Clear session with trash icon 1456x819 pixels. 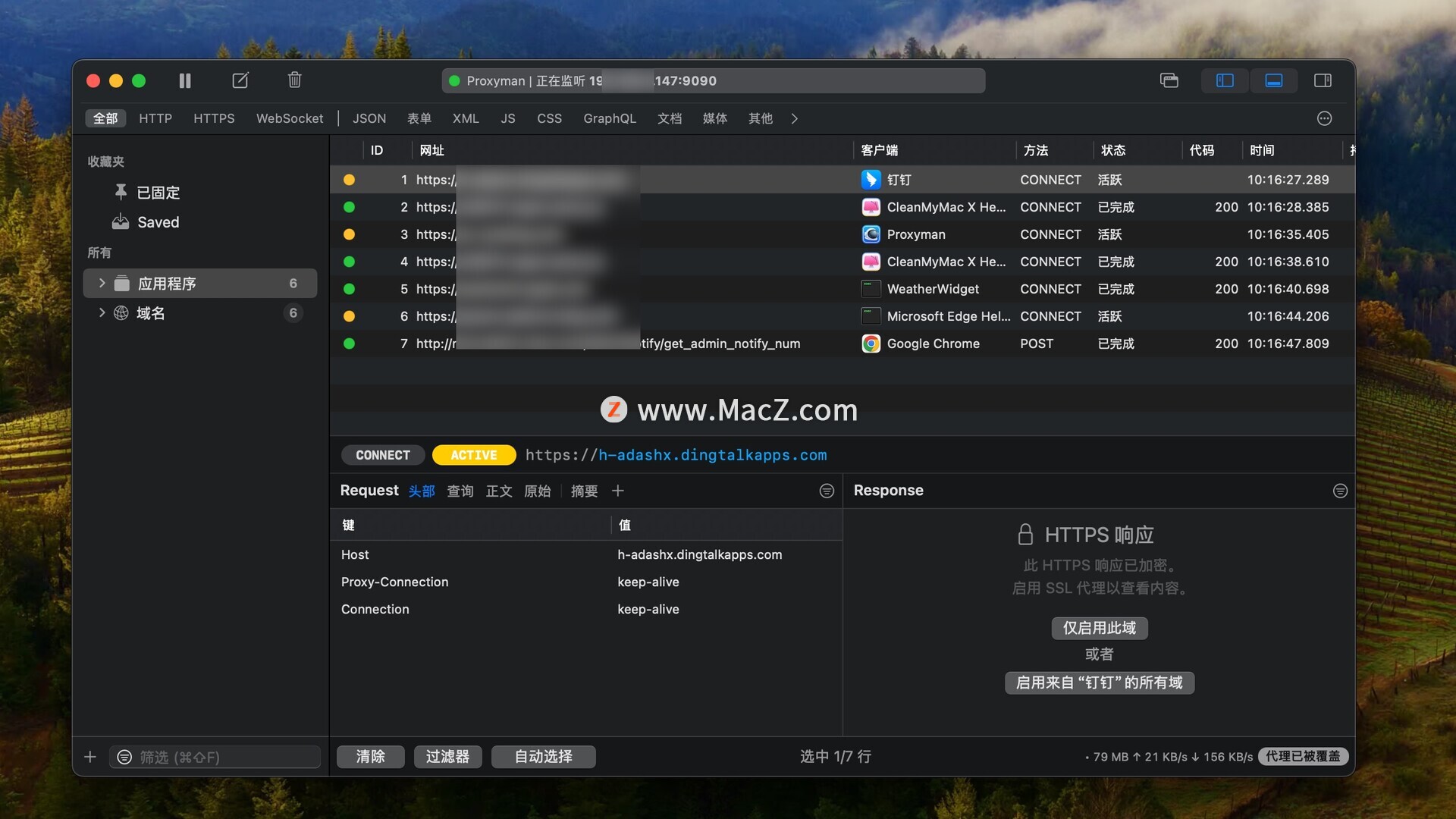294,80
